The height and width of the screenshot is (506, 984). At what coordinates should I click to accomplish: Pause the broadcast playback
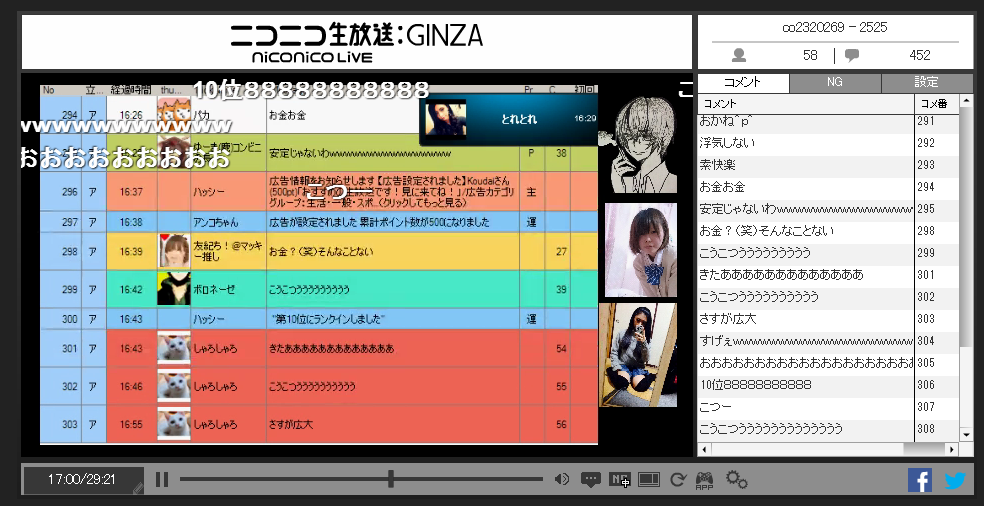click(162, 480)
